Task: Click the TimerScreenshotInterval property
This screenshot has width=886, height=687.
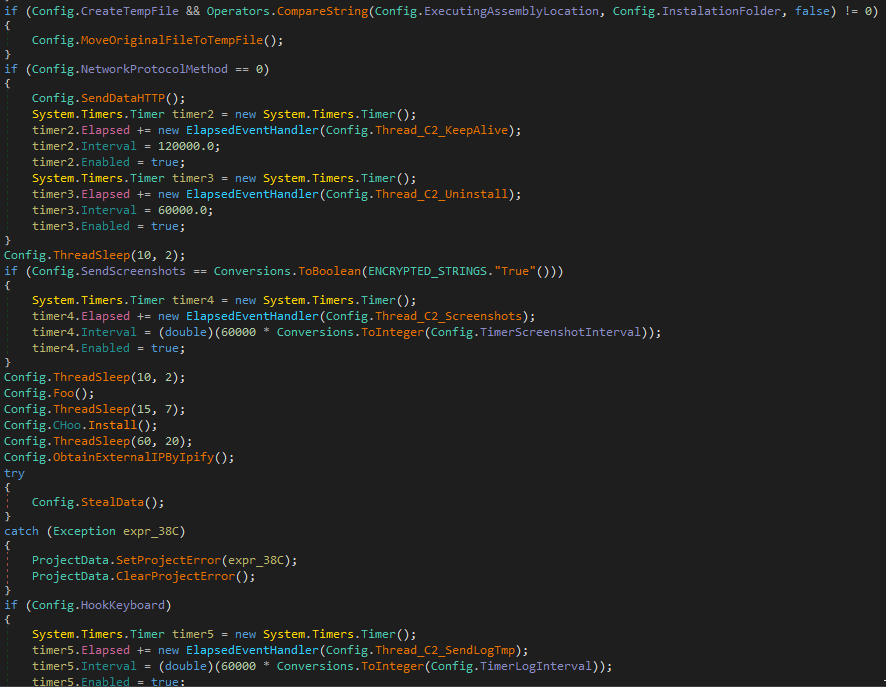Action: coord(561,332)
